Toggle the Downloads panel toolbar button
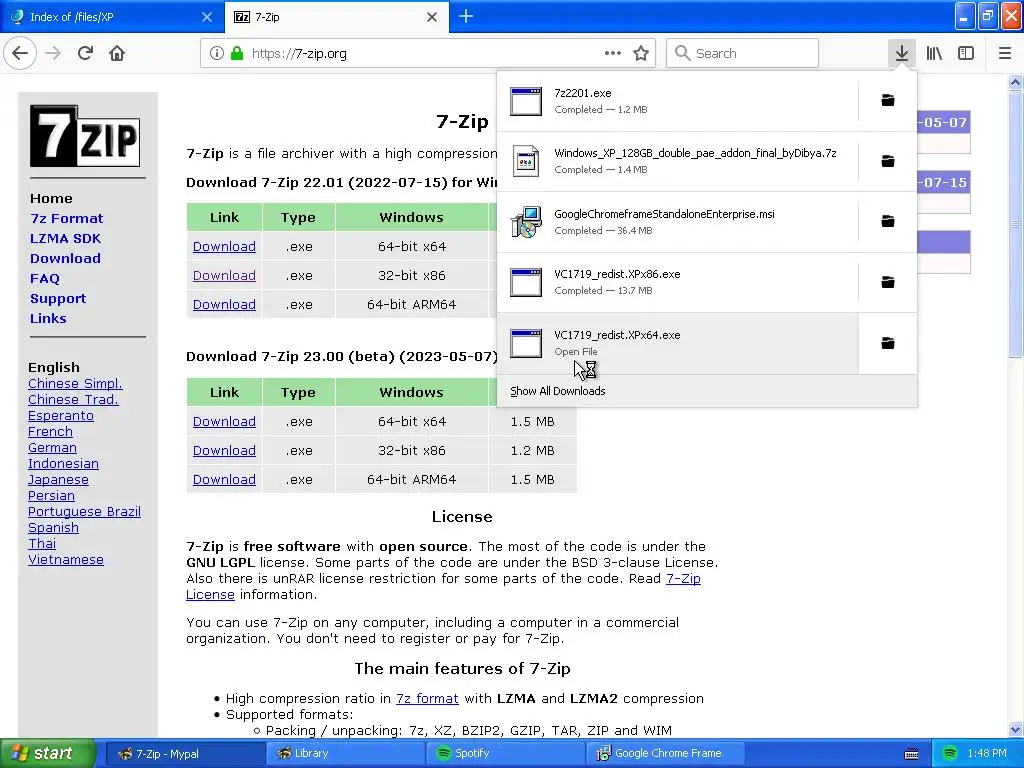 coord(901,54)
